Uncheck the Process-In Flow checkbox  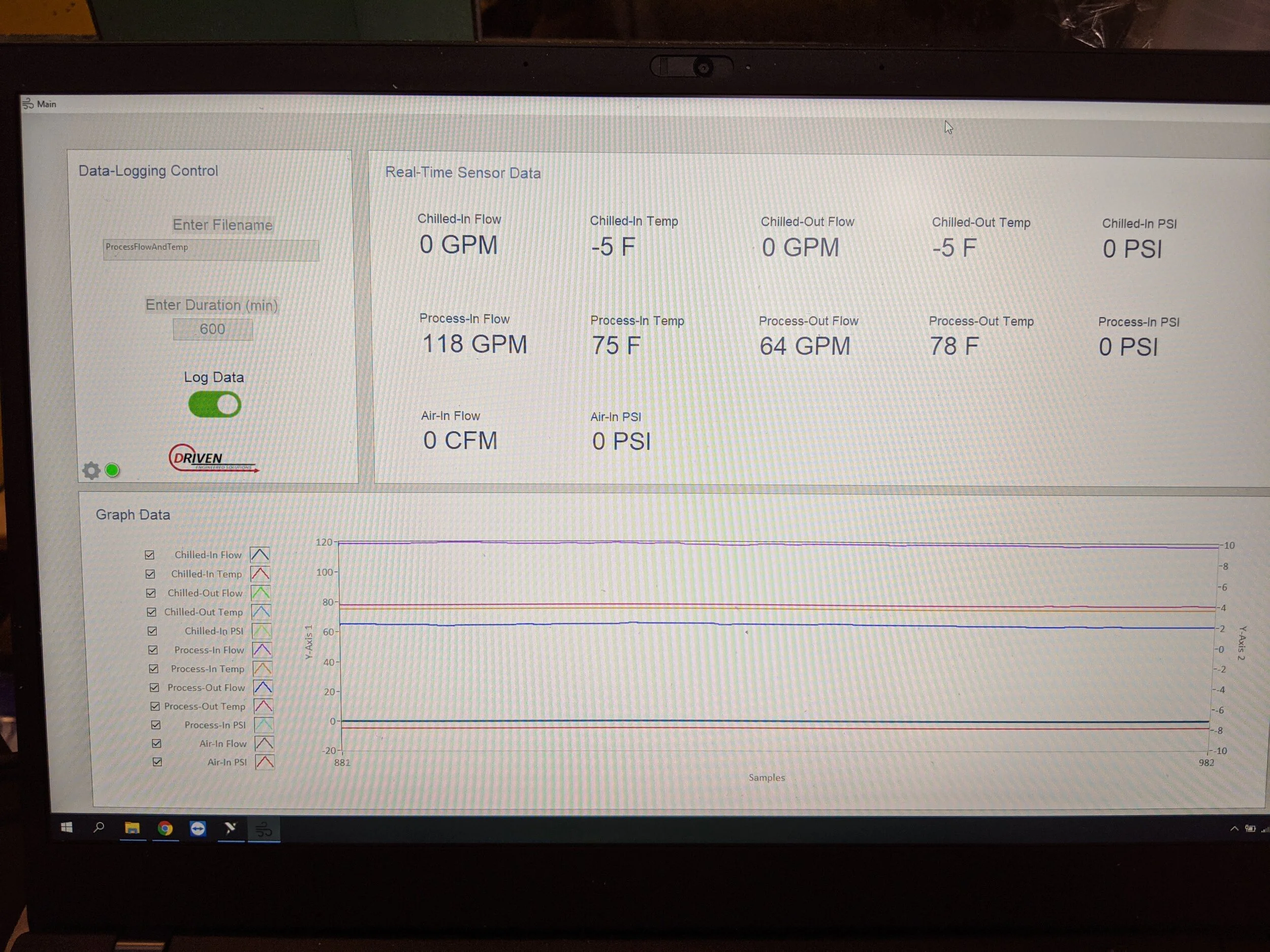click(153, 650)
